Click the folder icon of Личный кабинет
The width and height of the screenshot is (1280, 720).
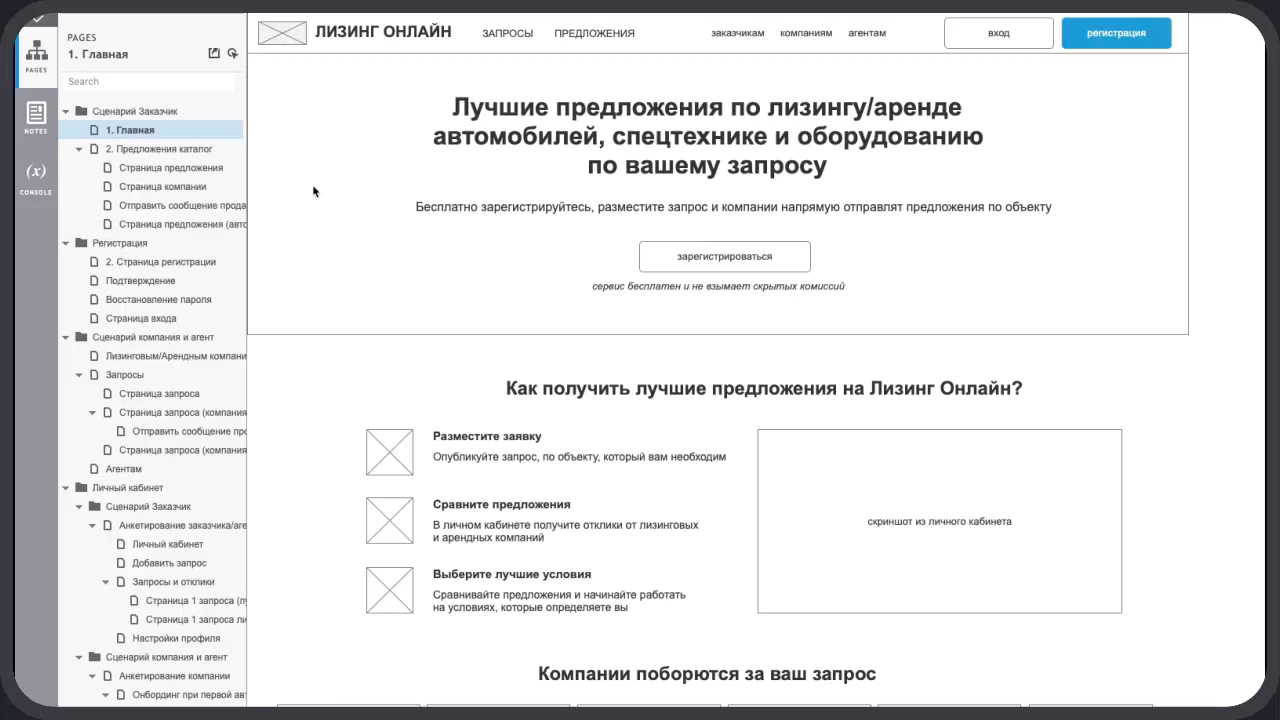[x=81, y=488]
